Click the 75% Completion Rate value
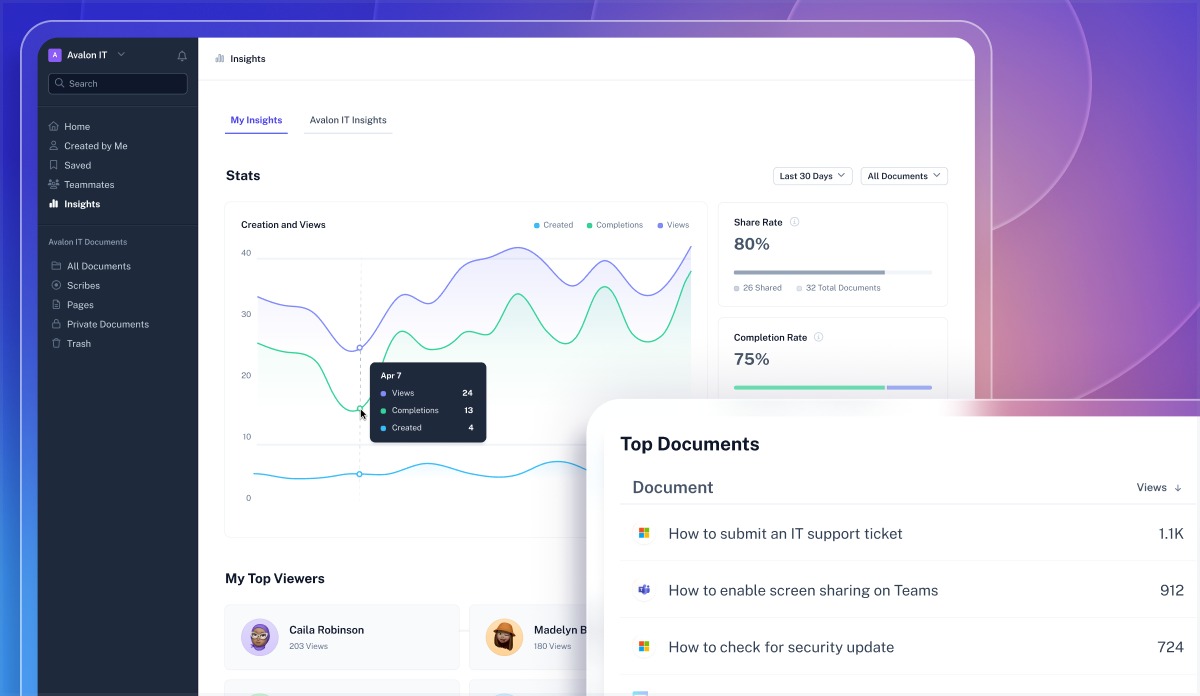 pyautogui.click(x=752, y=359)
